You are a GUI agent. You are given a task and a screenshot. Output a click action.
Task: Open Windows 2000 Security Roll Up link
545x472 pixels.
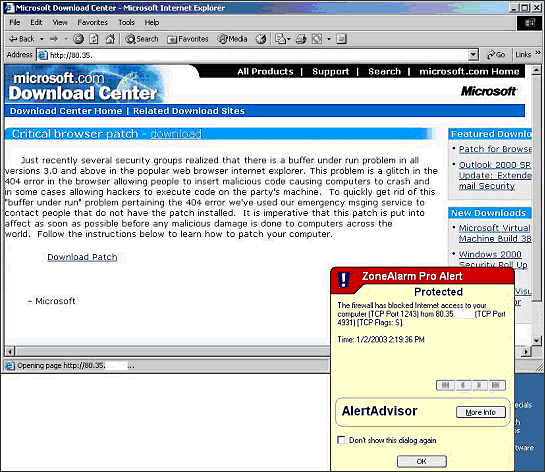click(493, 259)
